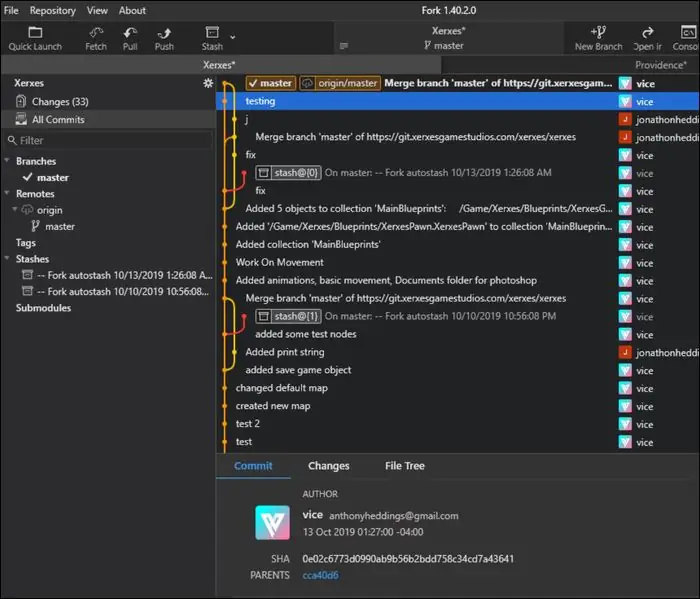Open the About menu
Viewport: 700px width, 599px height.
(x=132, y=10)
